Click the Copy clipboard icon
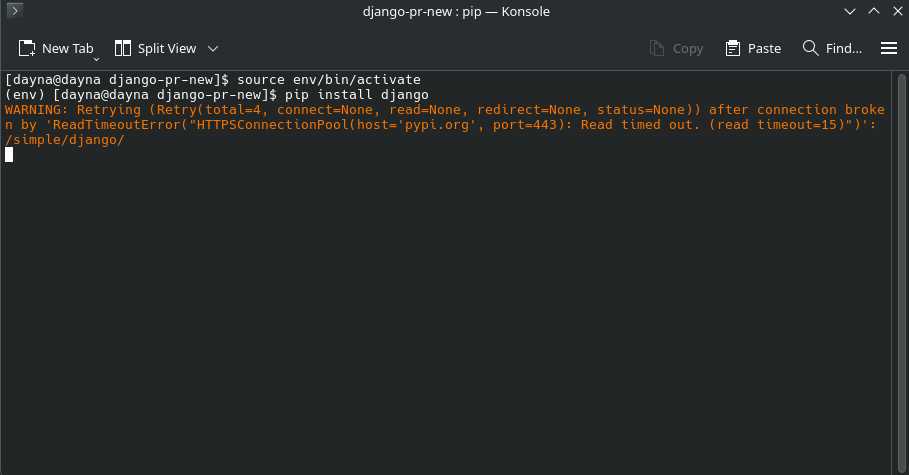Image resolution: width=909 pixels, height=475 pixels. click(x=657, y=48)
